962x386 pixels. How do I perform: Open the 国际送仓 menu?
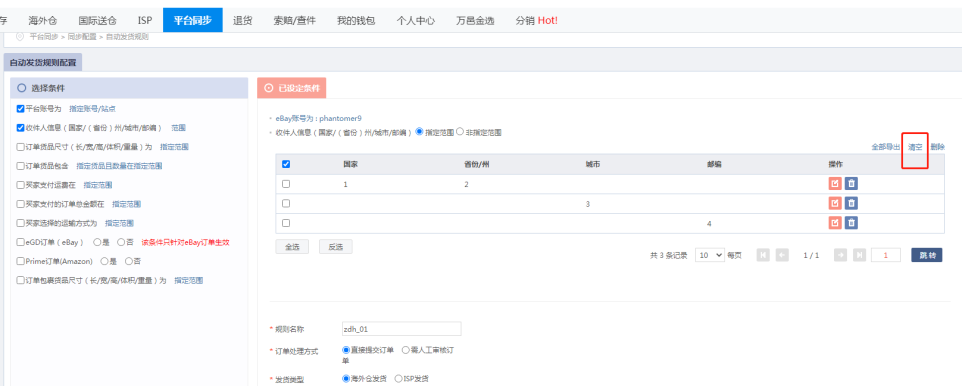98,20
